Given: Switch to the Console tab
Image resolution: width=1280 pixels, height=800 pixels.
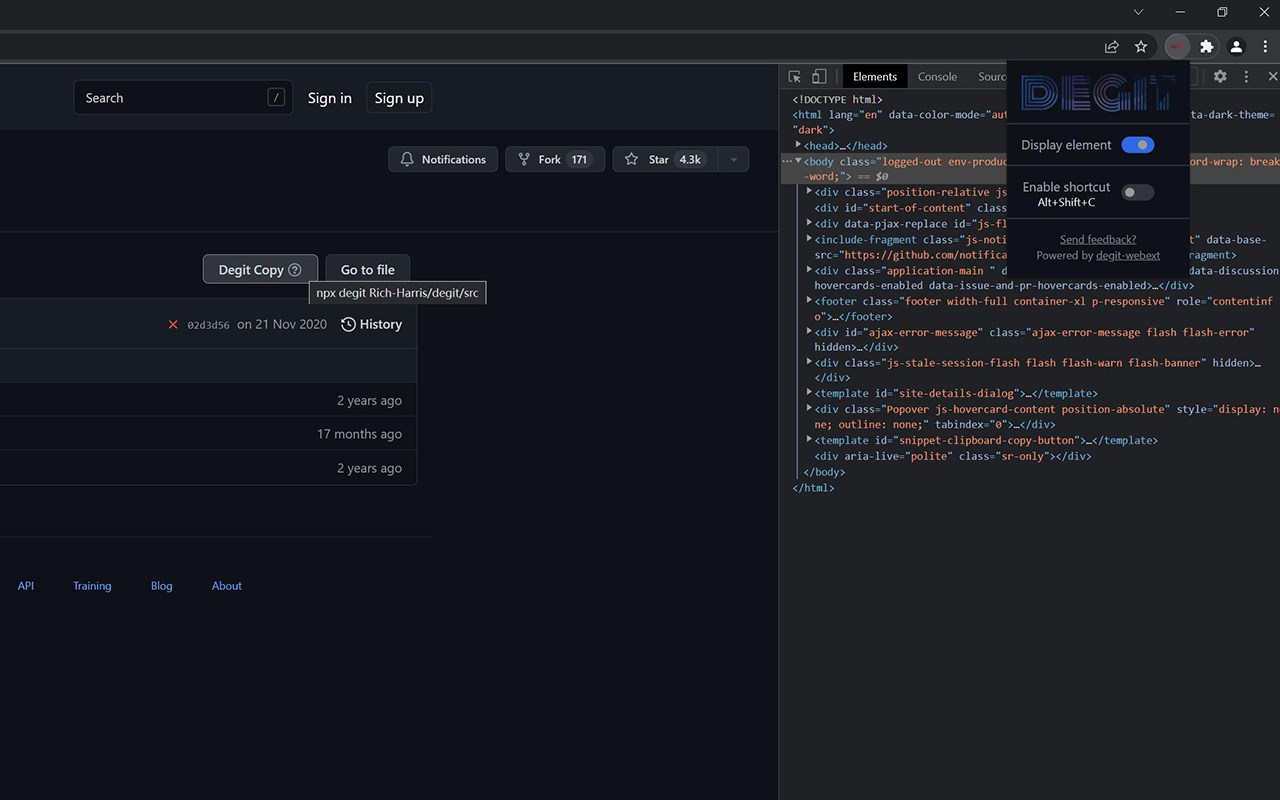Looking at the screenshot, I should (x=937, y=76).
